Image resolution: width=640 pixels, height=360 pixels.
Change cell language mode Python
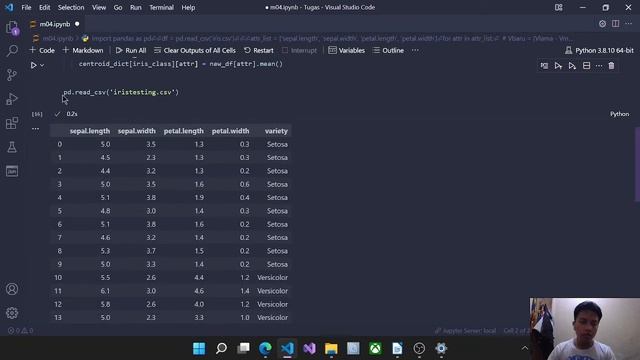[619, 114]
